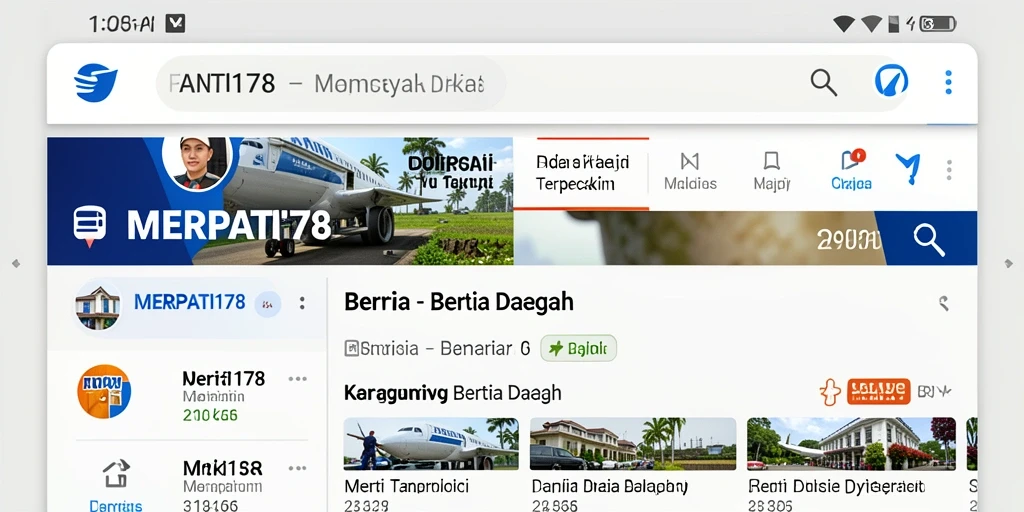Click the orange round avatar for Nerif1178
Screen dimensions: 1024x512
pyautogui.click(x=104, y=391)
